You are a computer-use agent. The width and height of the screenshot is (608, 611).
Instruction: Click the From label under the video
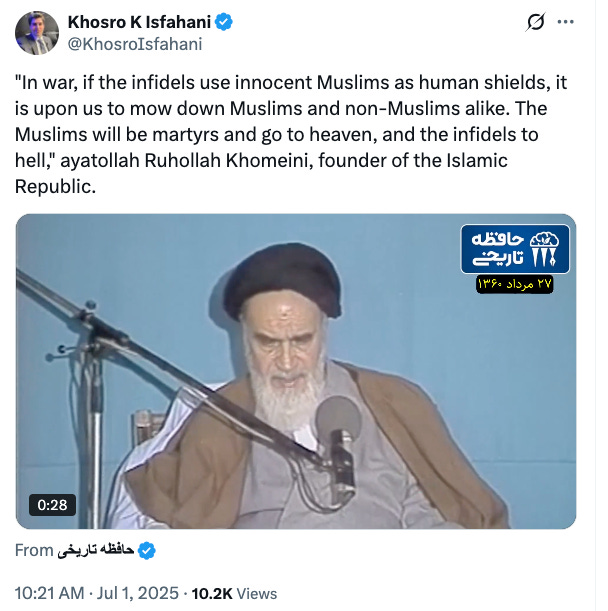[34, 551]
